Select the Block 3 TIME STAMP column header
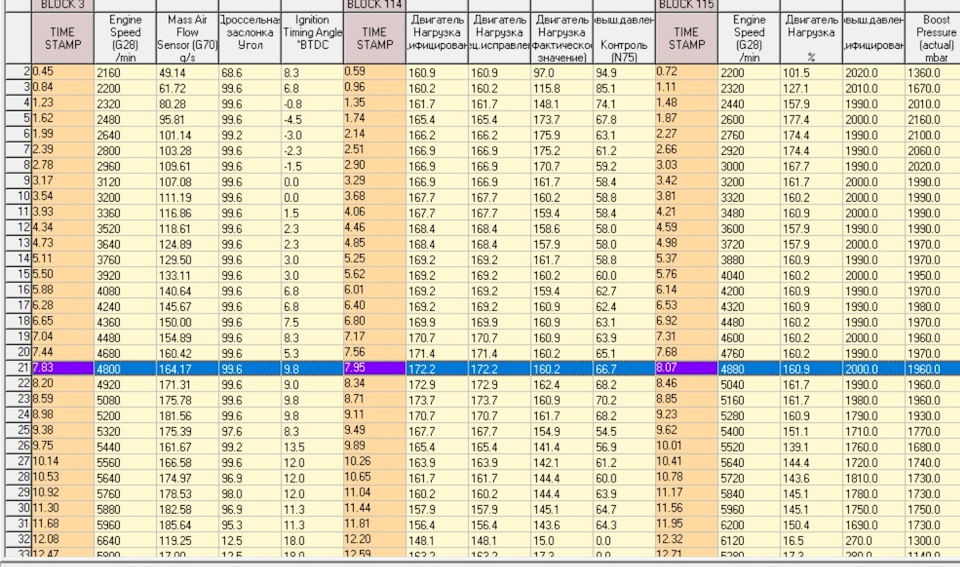The image size is (960, 567). (x=62, y=38)
